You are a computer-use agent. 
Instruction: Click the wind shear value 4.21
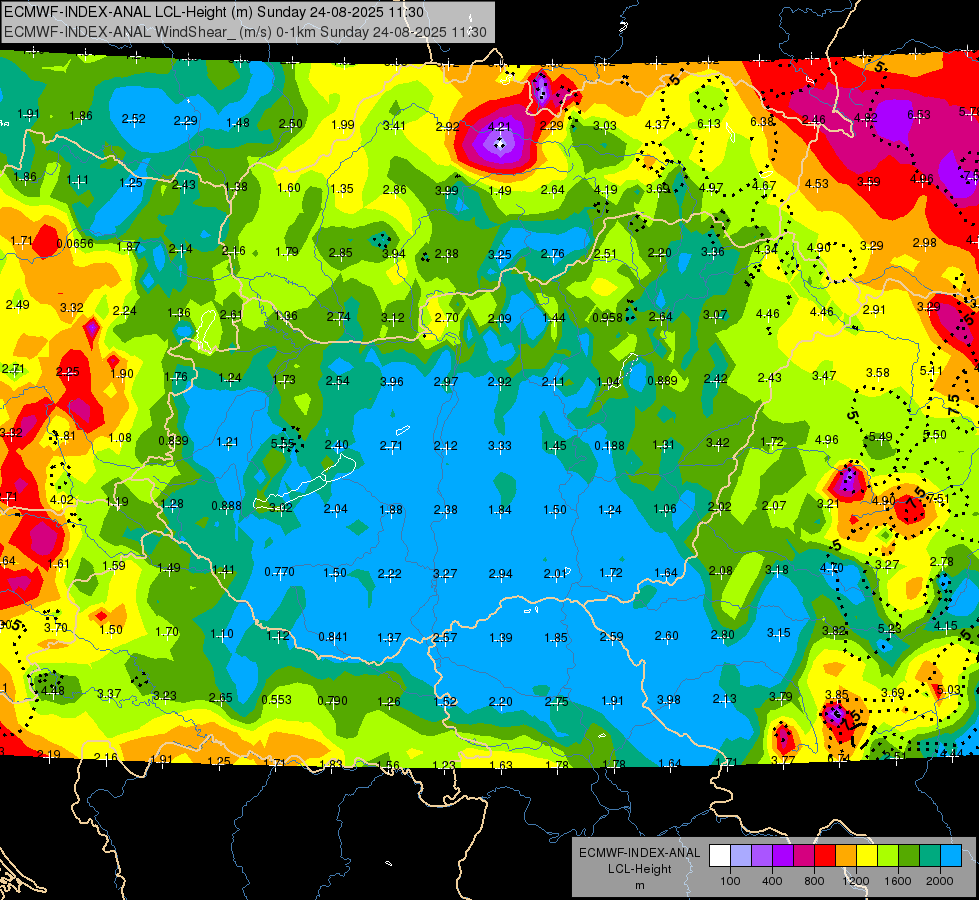[499, 127]
